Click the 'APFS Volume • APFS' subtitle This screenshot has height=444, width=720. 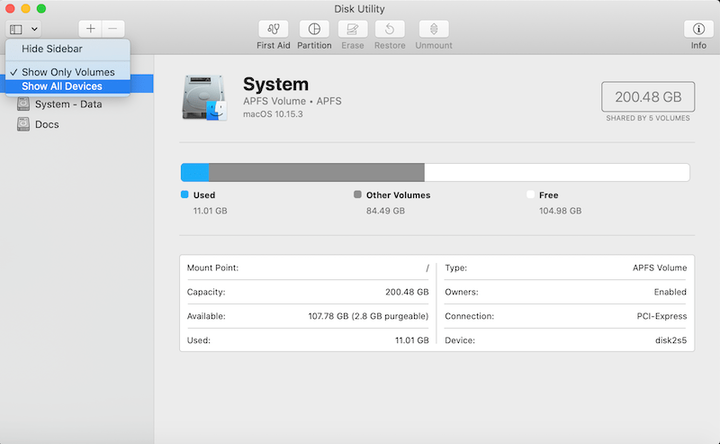click(x=292, y=101)
